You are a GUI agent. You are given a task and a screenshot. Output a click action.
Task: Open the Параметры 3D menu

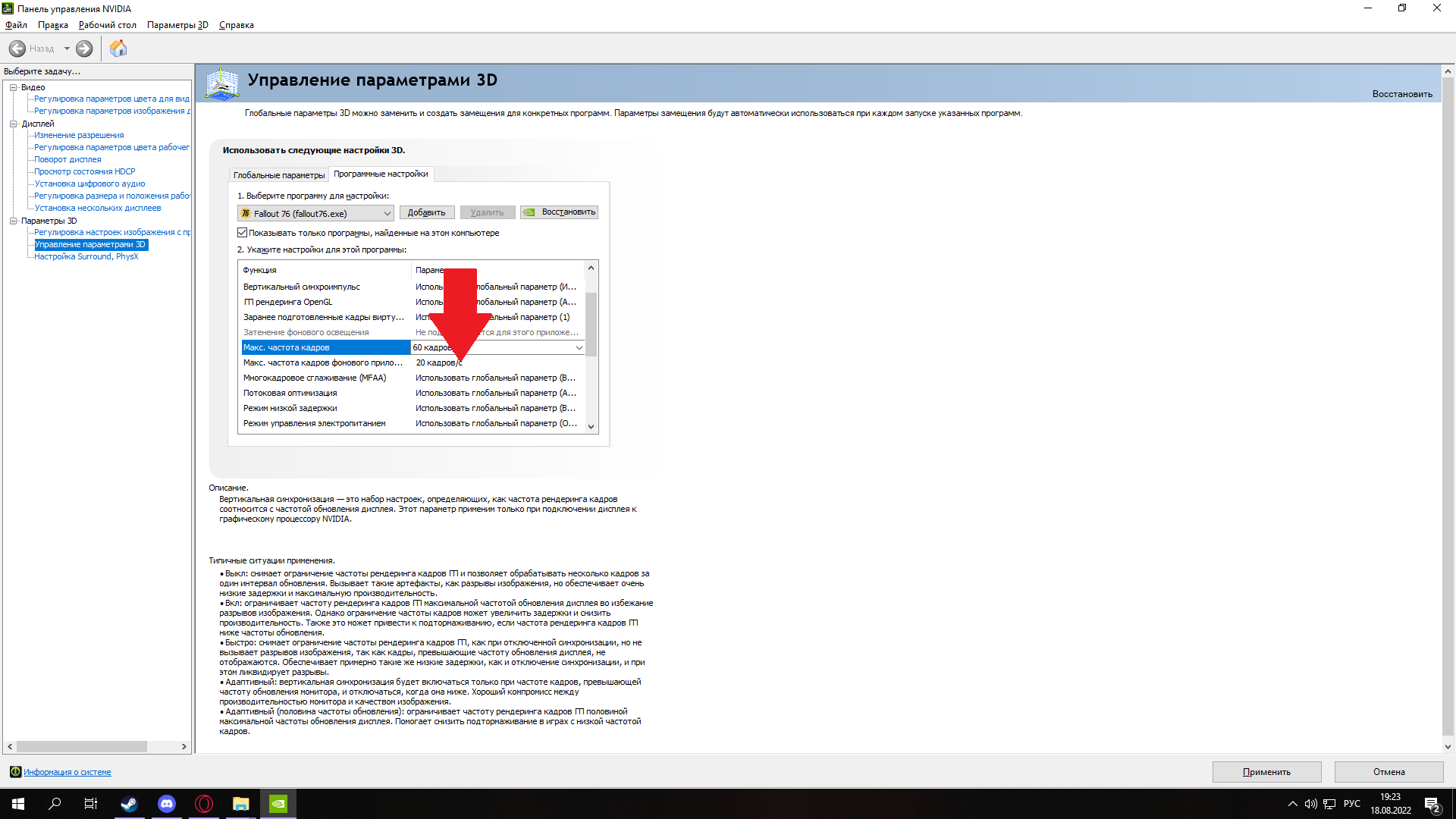point(177,25)
